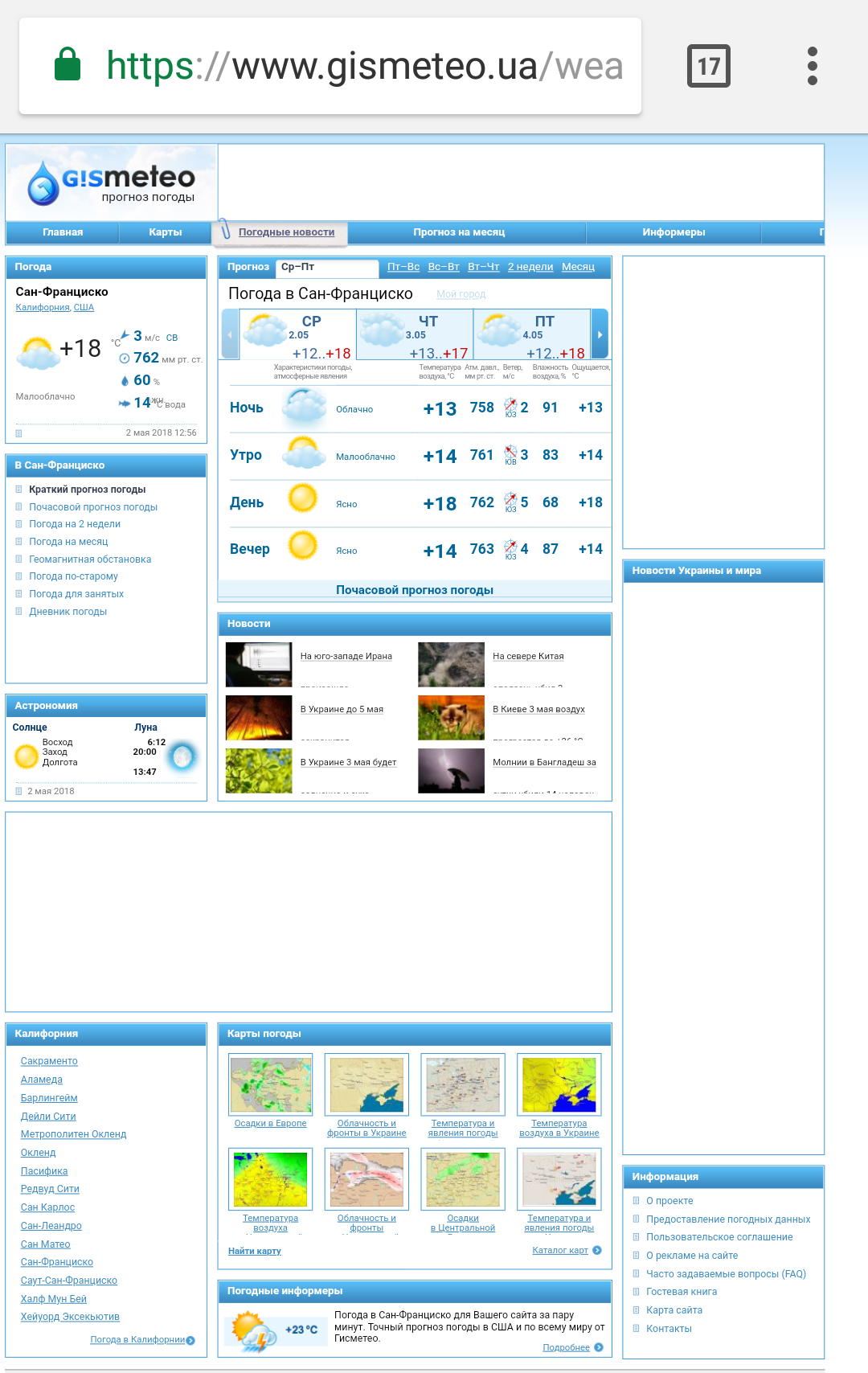The image size is (868, 1373).
Task: Open the В Киеве 3 мая воздух news thumbnail
Action: pos(451,717)
